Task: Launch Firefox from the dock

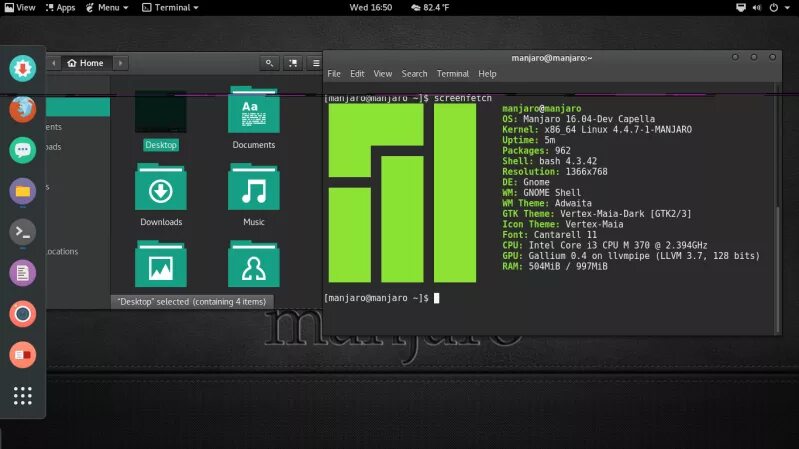Action: [22, 109]
